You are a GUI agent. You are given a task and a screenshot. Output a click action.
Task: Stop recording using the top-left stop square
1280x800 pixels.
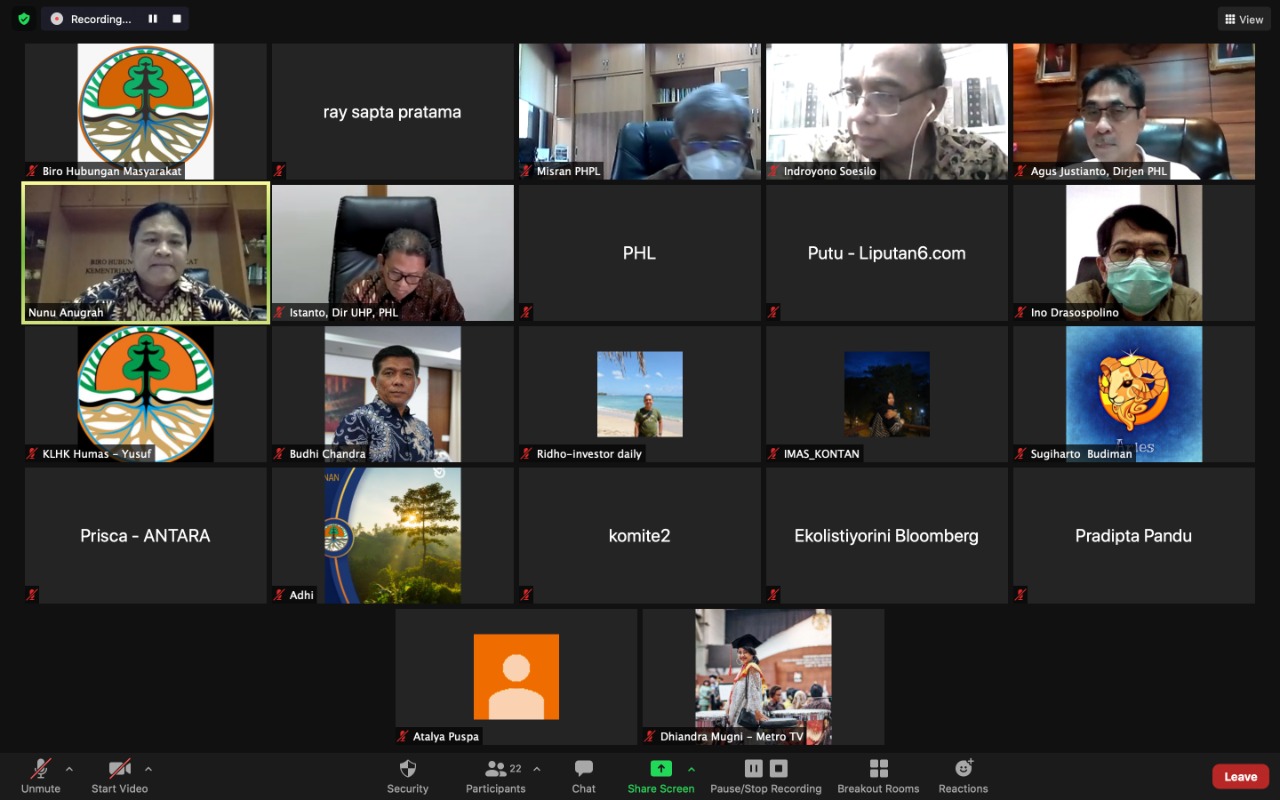point(177,19)
